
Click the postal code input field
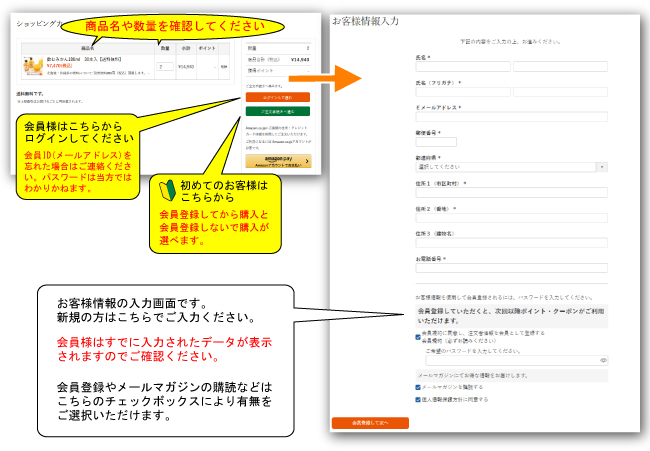coord(436,142)
